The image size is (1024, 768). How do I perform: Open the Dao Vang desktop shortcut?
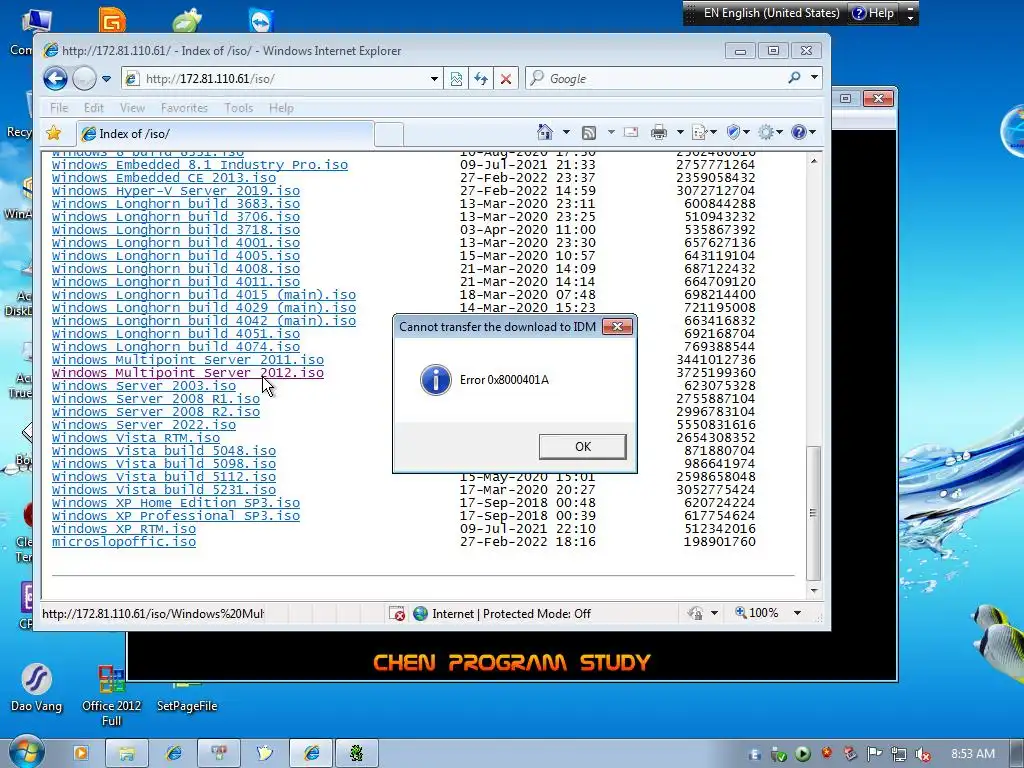36,688
